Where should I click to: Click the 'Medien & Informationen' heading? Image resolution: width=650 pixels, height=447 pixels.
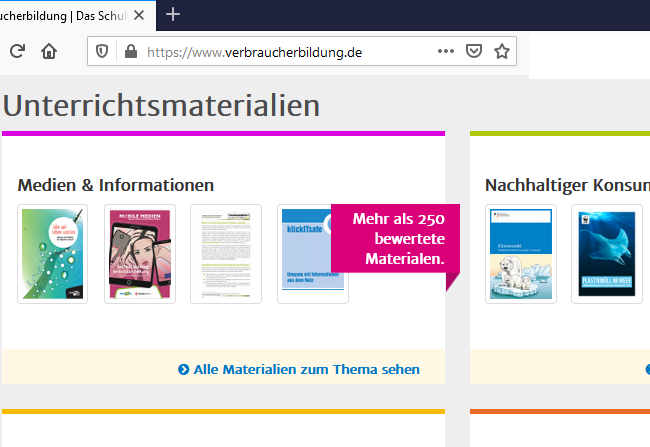pos(116,185)
